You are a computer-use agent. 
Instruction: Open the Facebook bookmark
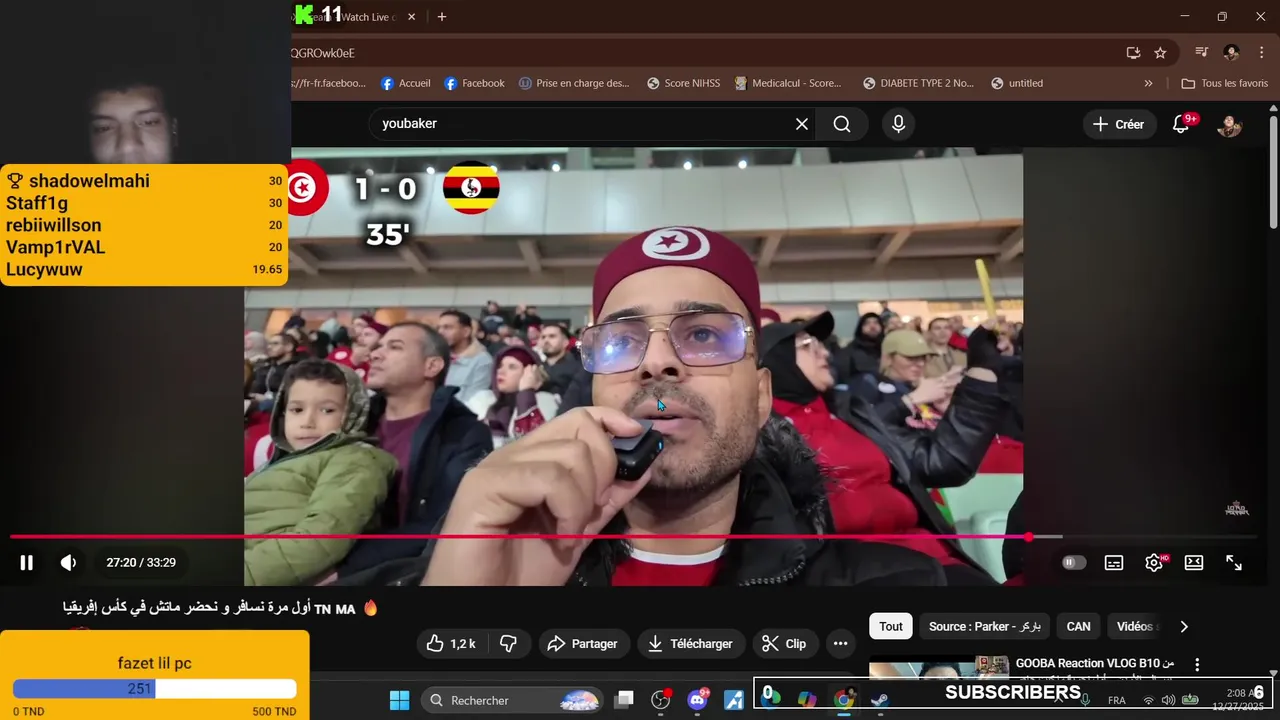[x=474, y=84]
